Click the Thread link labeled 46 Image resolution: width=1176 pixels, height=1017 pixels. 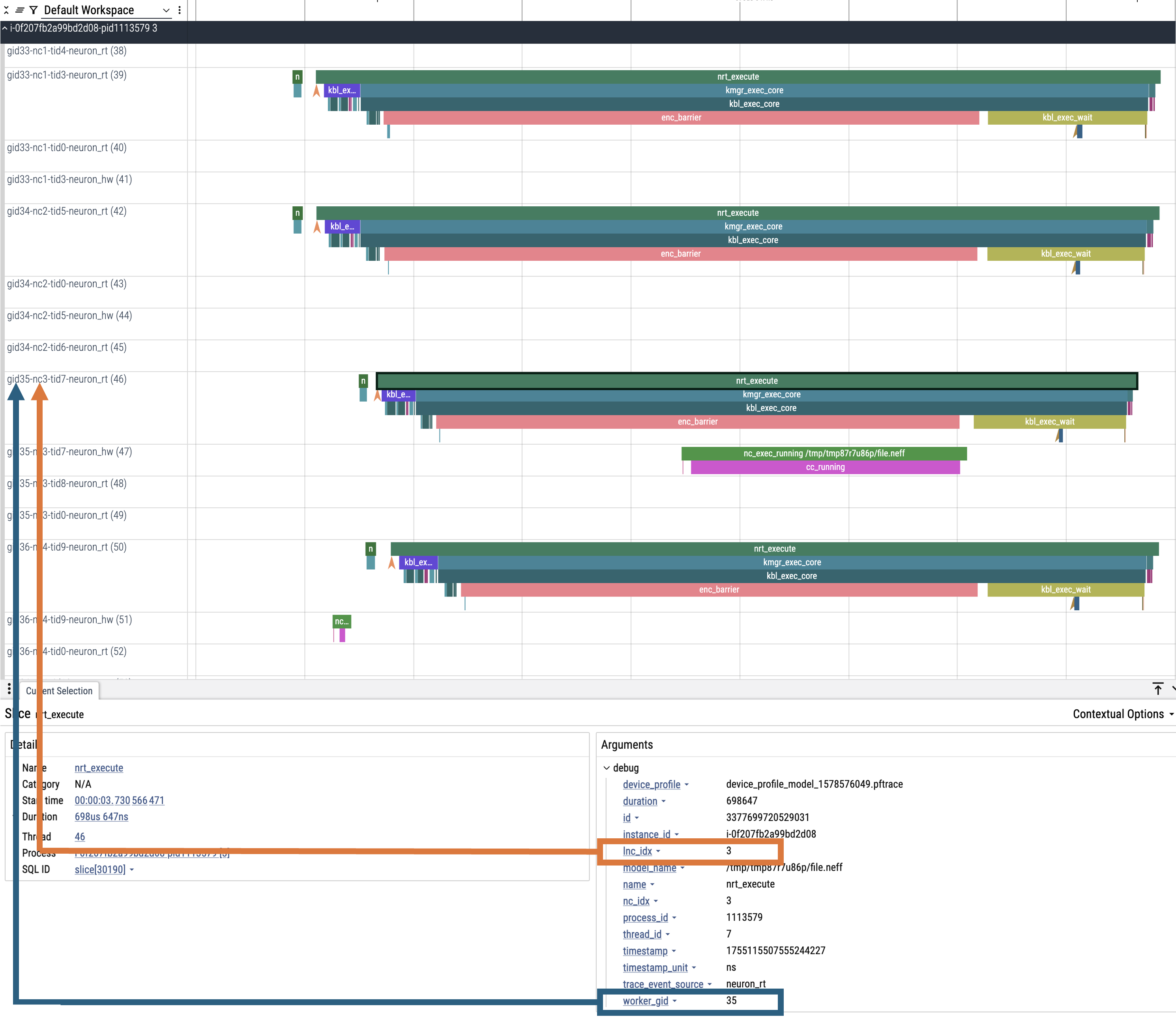[x=79, y=837]
